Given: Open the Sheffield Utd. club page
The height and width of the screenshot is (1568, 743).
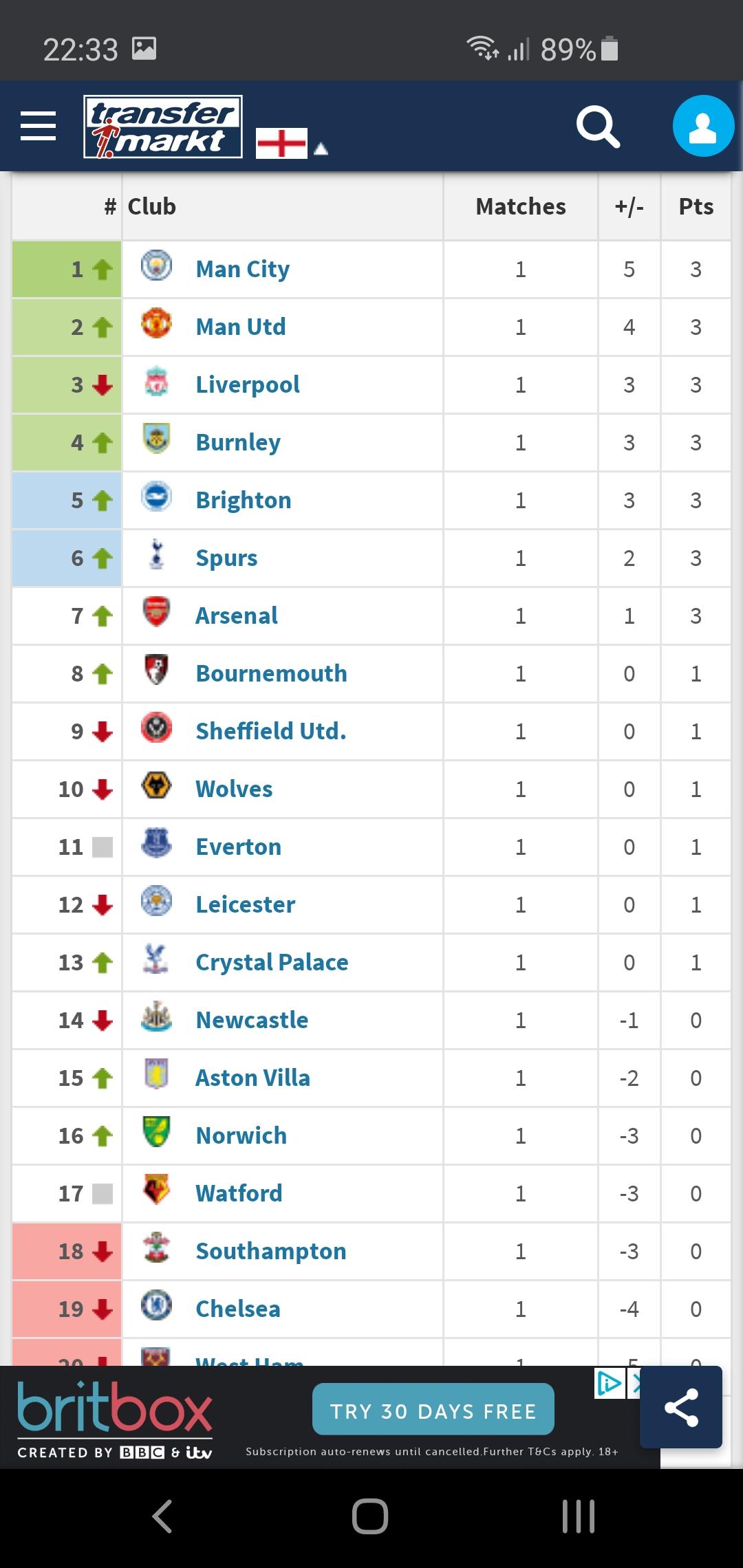Looking at the screenshot, I should (271, 731).
